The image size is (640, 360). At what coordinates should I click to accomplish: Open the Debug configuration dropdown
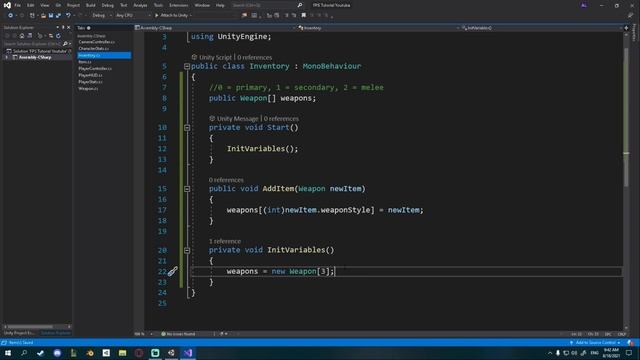click(101, 16)
